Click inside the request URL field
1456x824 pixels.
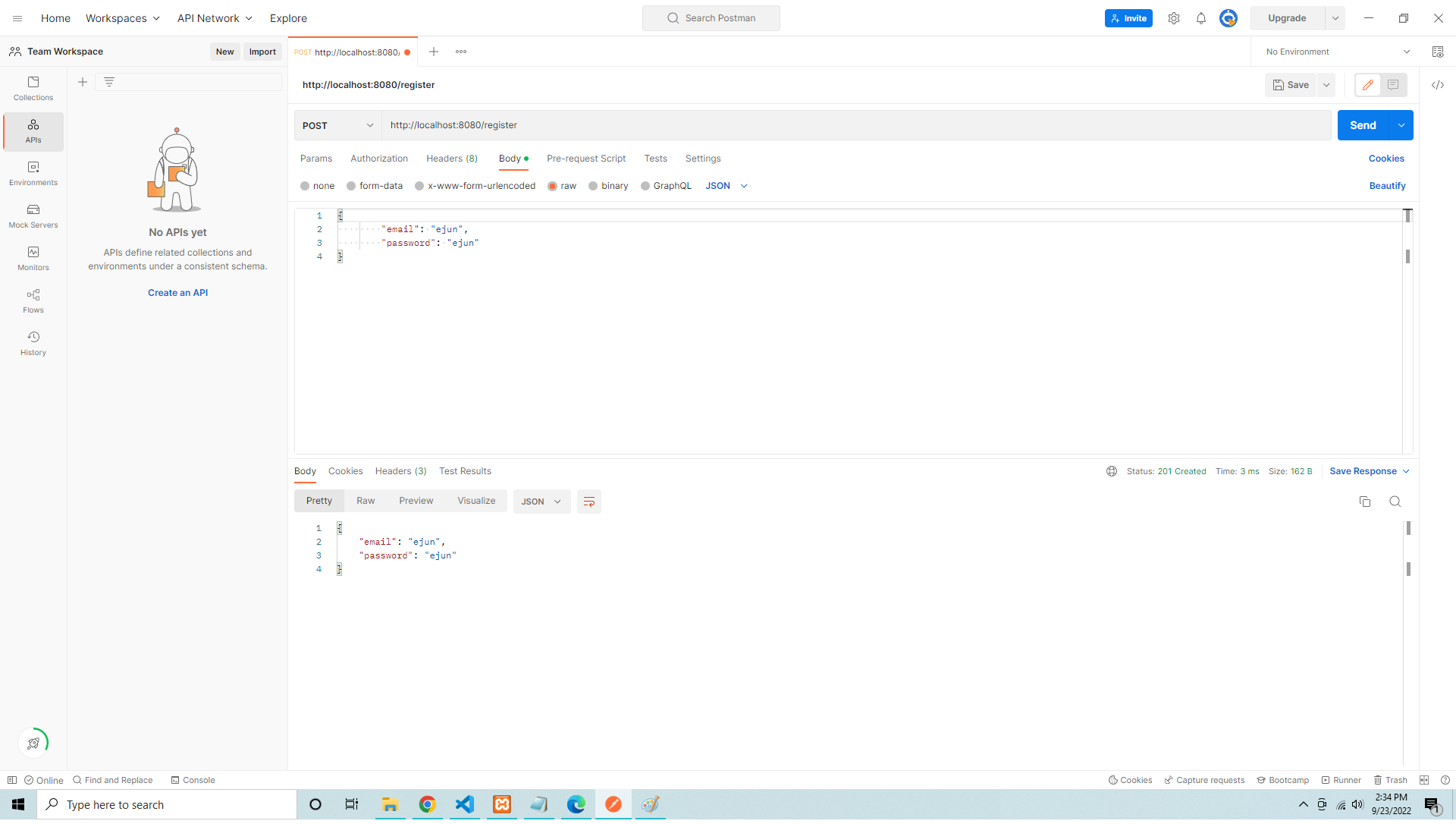point(682,125)
